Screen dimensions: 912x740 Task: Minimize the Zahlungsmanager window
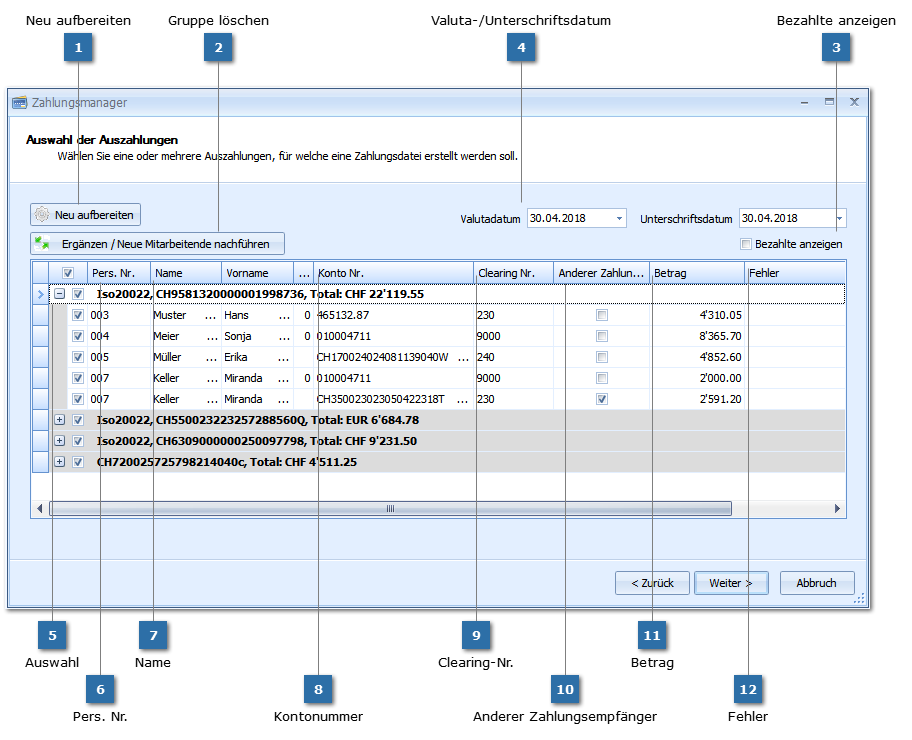[804, 102]
